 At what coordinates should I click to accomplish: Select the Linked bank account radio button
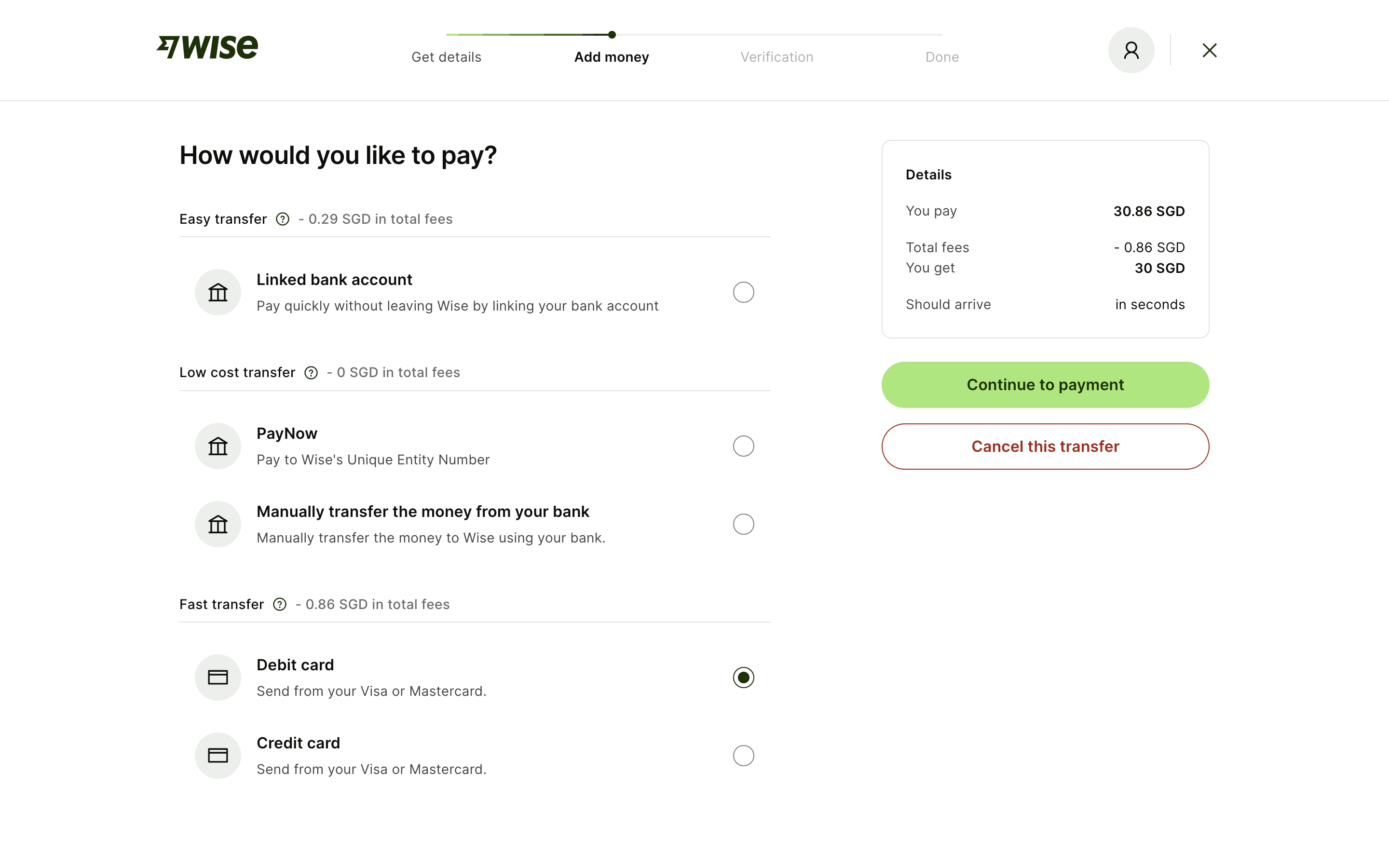(743, 292)
